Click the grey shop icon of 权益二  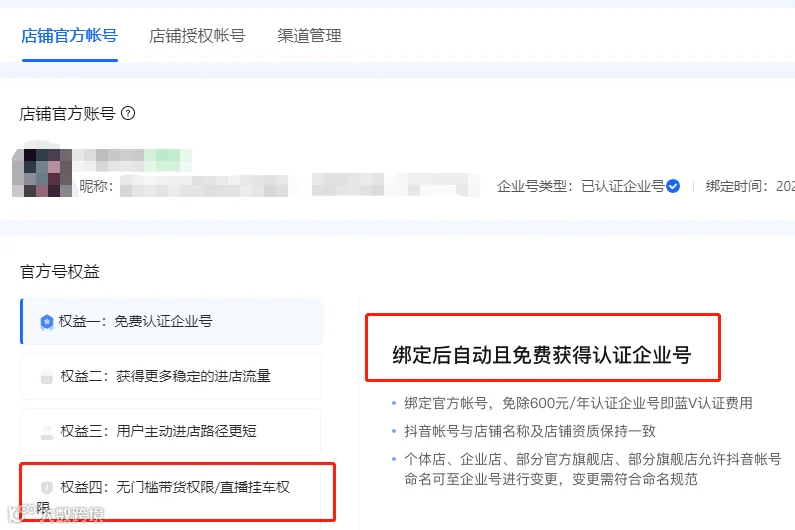click(x=47, y=377)
